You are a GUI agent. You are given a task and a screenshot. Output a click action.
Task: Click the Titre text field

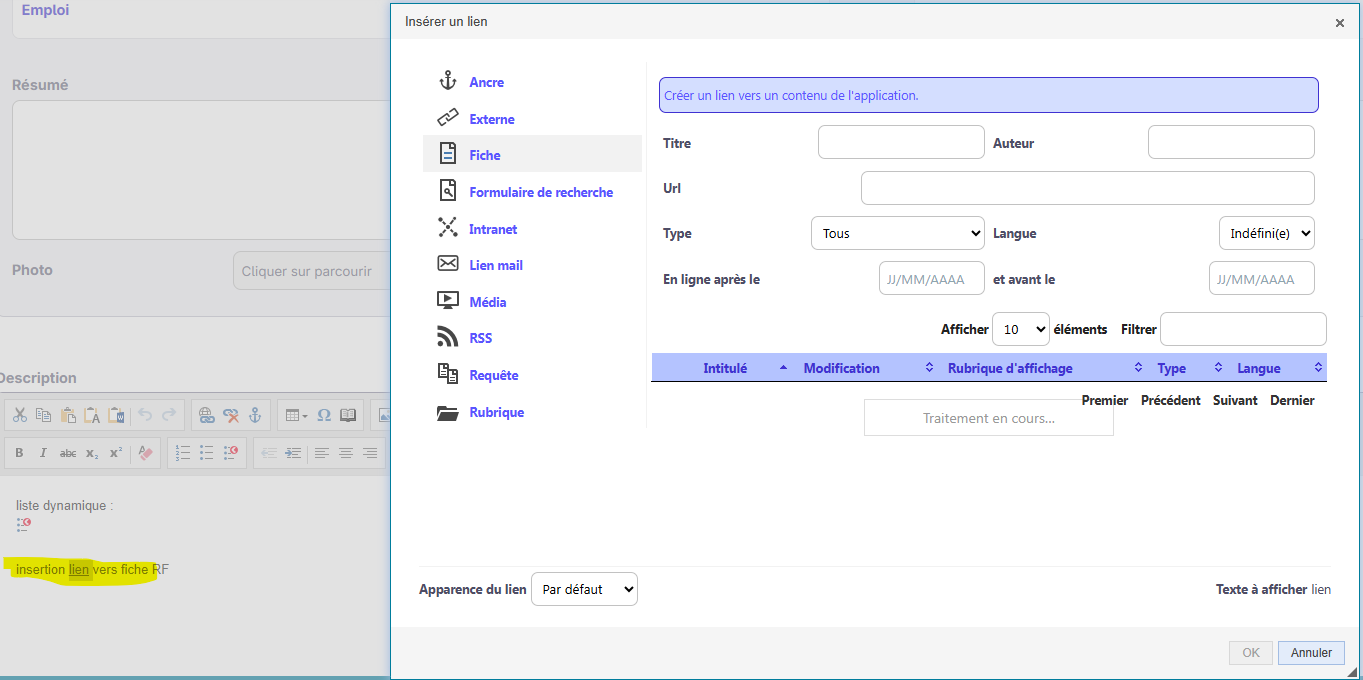coord(900,142)
